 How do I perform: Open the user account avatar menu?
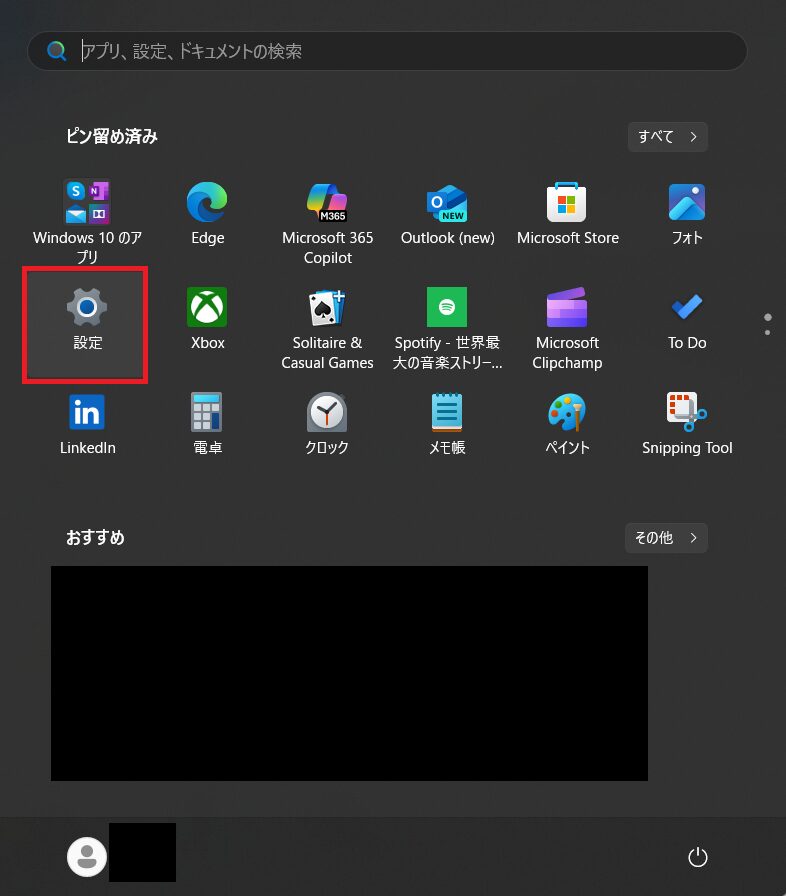pyautogui.click(x=87, y=857)
